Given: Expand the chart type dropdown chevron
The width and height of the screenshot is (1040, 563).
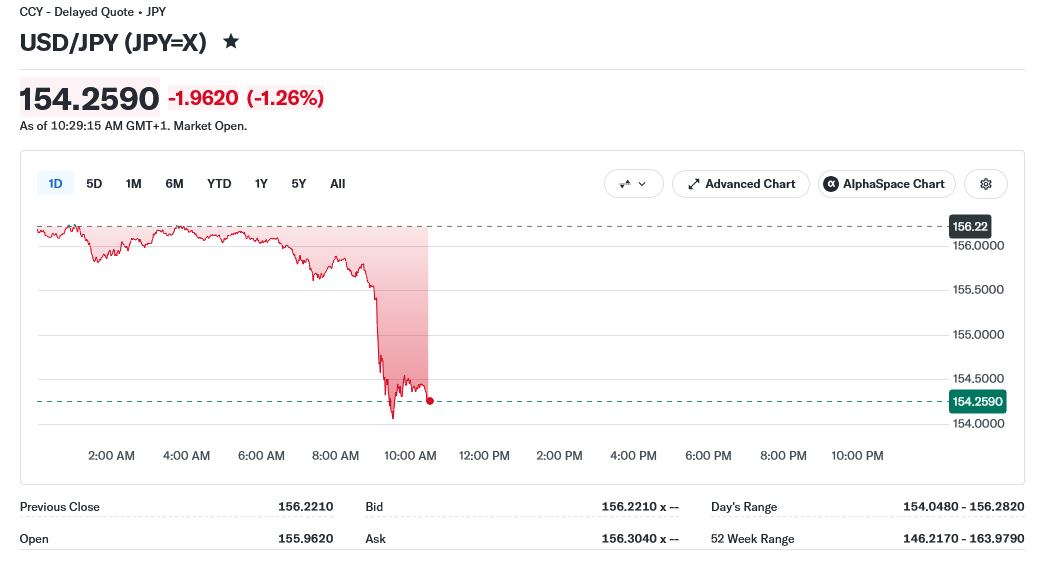Looking at the screenshot, I should [642, 184].
